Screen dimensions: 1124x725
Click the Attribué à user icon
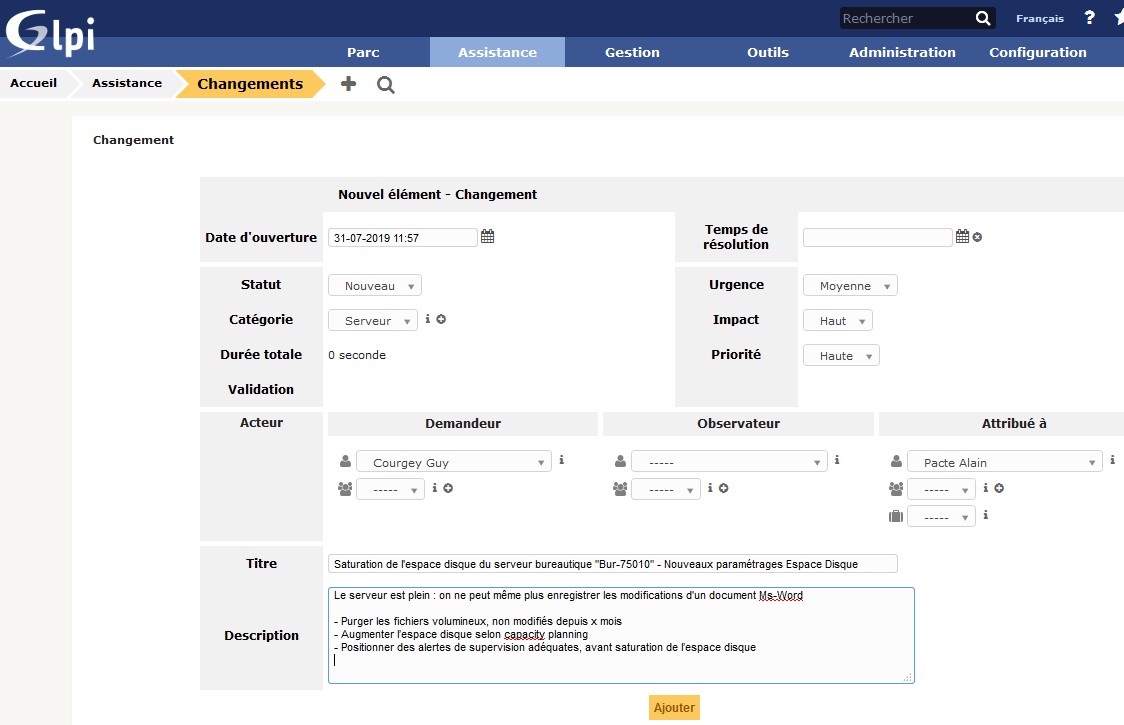896,461
